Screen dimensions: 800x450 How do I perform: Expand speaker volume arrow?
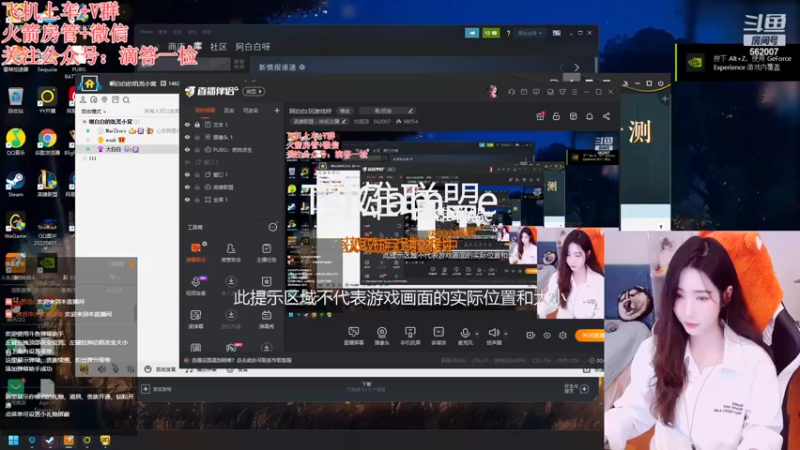click(506, 334)
